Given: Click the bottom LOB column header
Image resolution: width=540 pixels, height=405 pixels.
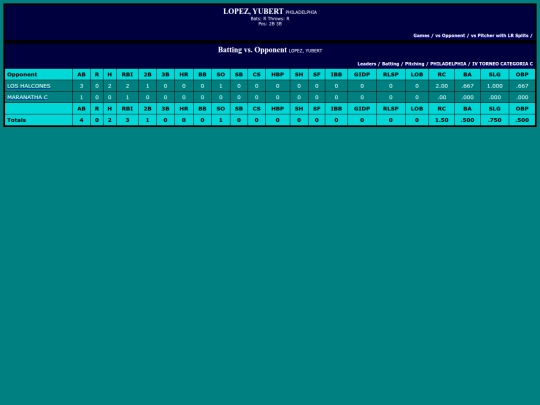Looking at the screenshot, I should tap(417, 108).
